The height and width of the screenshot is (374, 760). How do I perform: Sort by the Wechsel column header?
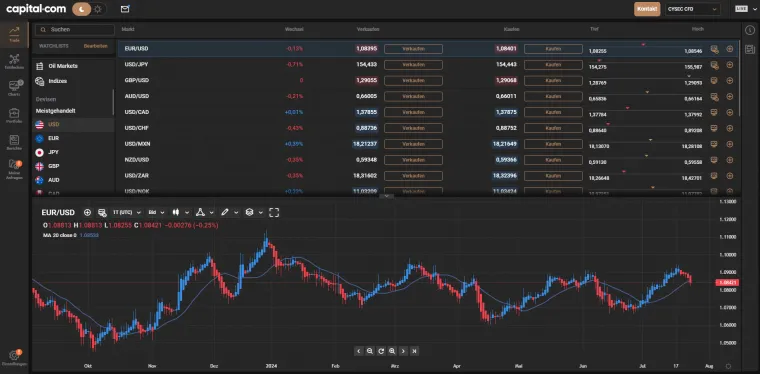(294, 30)
